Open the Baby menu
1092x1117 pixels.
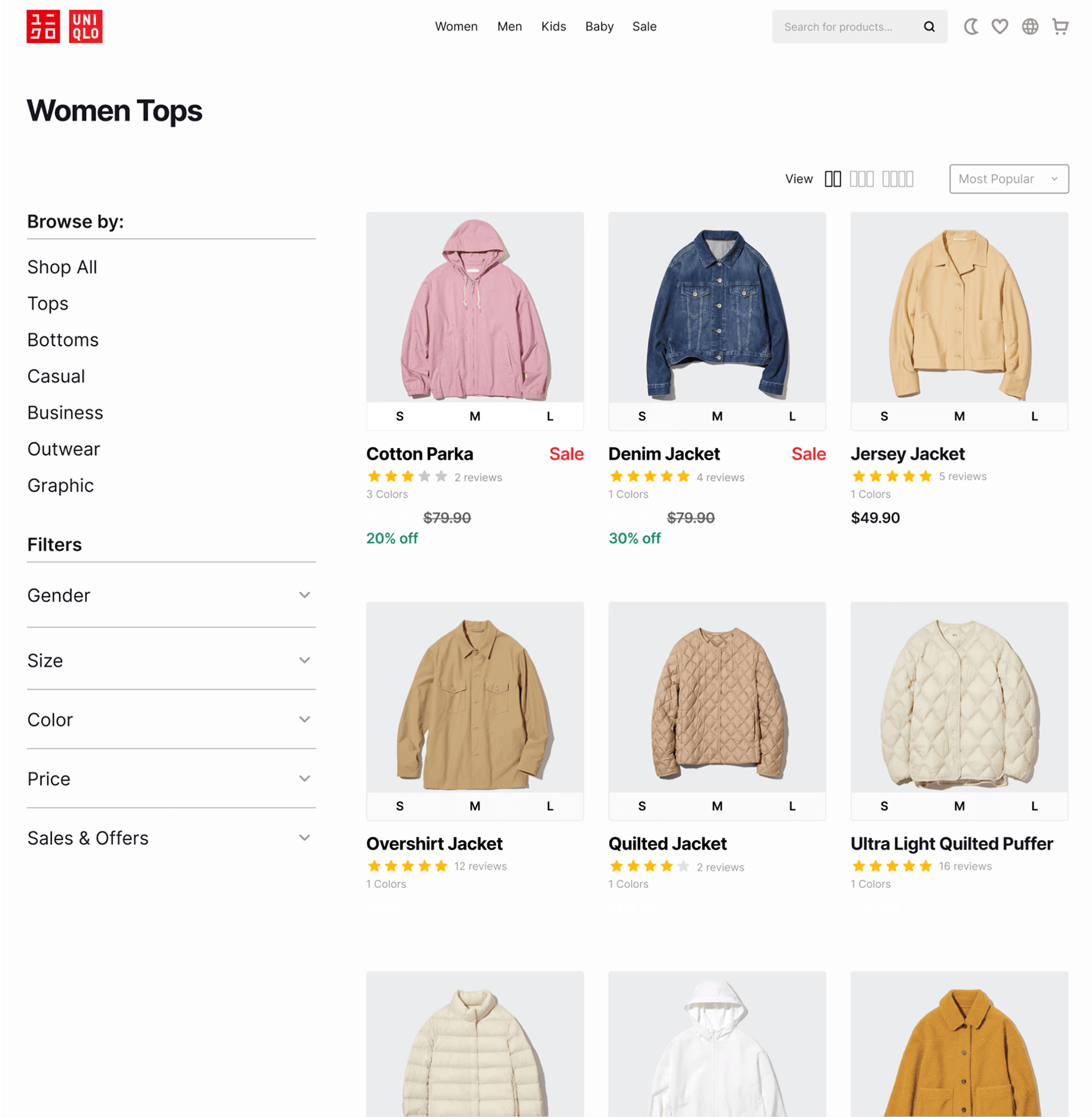click(599, 26)
